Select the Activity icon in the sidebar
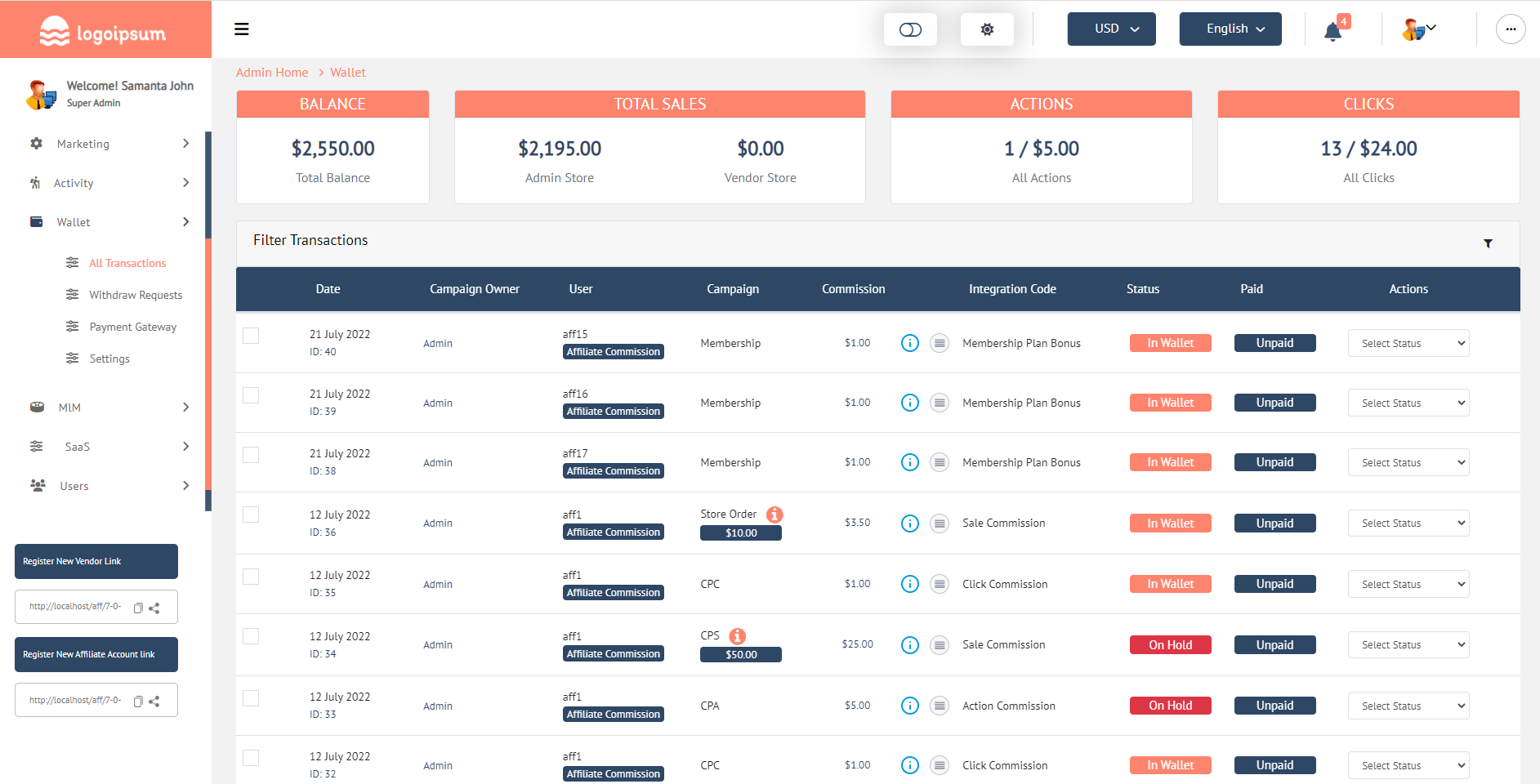Image resolution: width=1540 pixels, height=784 pixels. point(37,183)
